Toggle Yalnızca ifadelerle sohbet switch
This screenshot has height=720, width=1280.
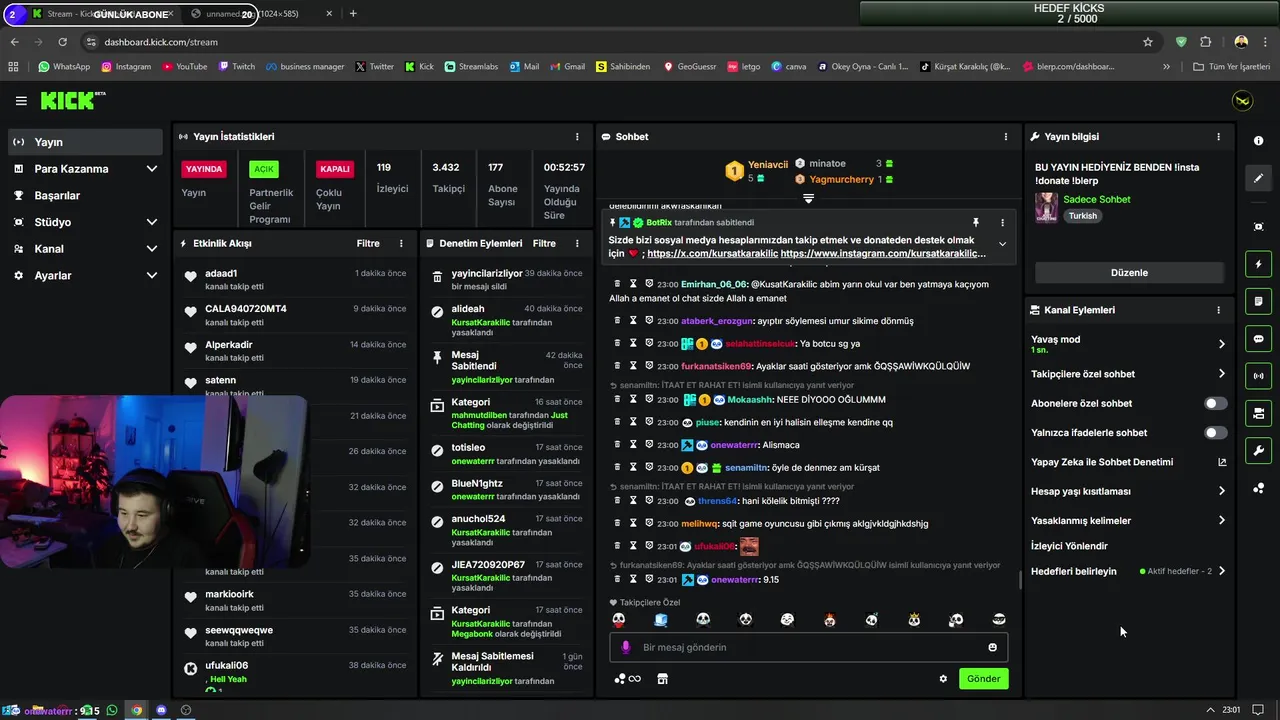click(x=1215, y=433)
